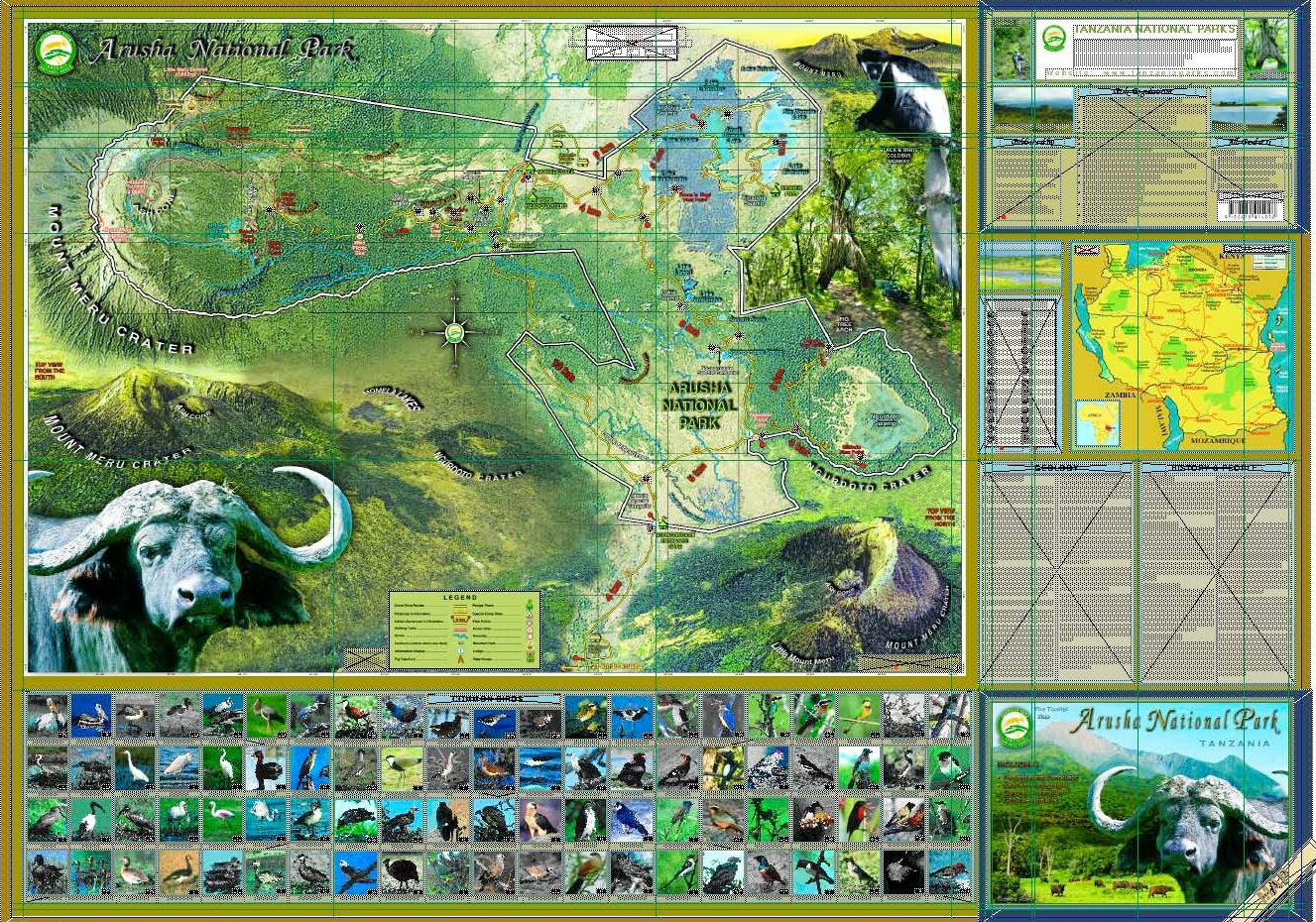Click the fig tree photo right of the Parks header
The height and width of the screenshot is (922, 1316).
pos(1266,50)
